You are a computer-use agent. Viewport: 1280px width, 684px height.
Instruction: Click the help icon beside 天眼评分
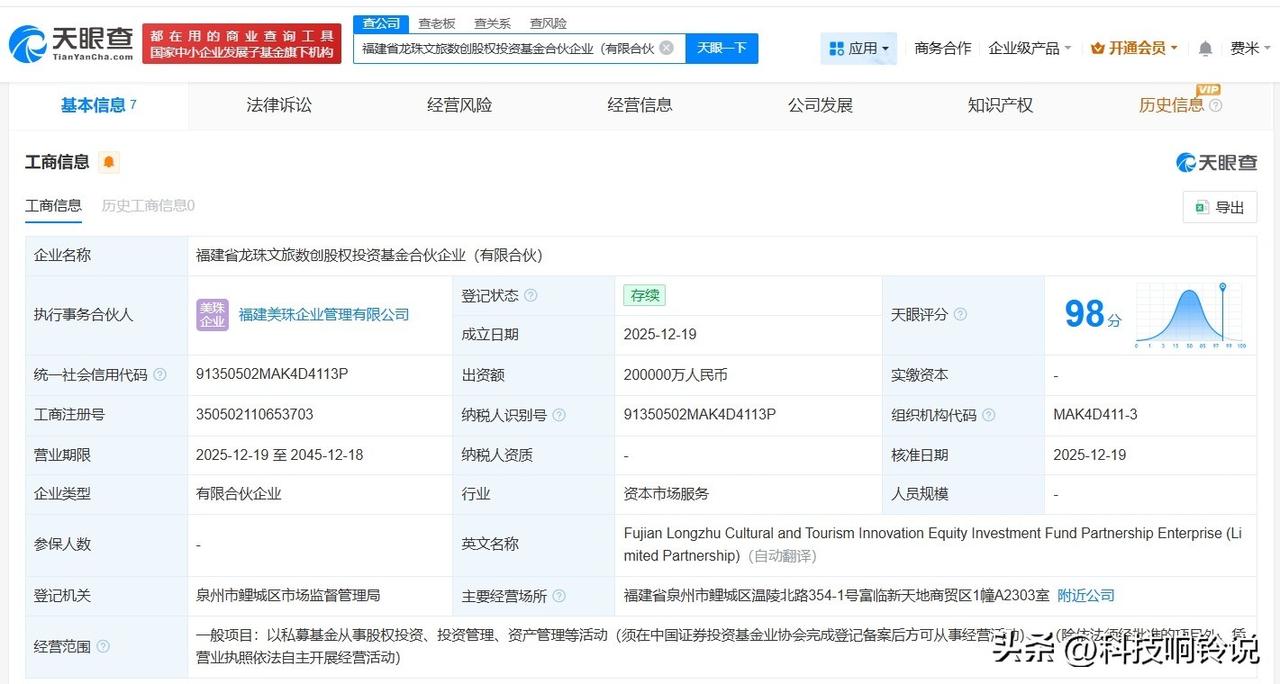point(960,314)
